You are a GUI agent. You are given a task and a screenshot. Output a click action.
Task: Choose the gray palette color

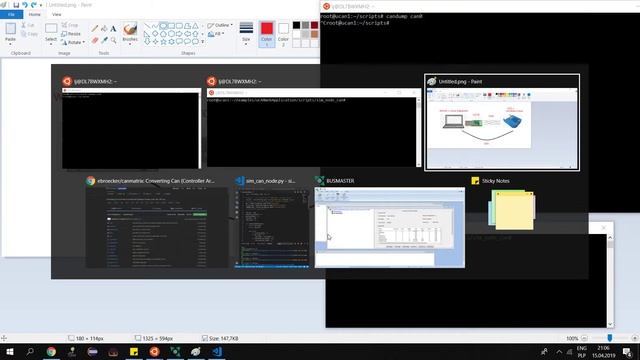tap(305, 25)
